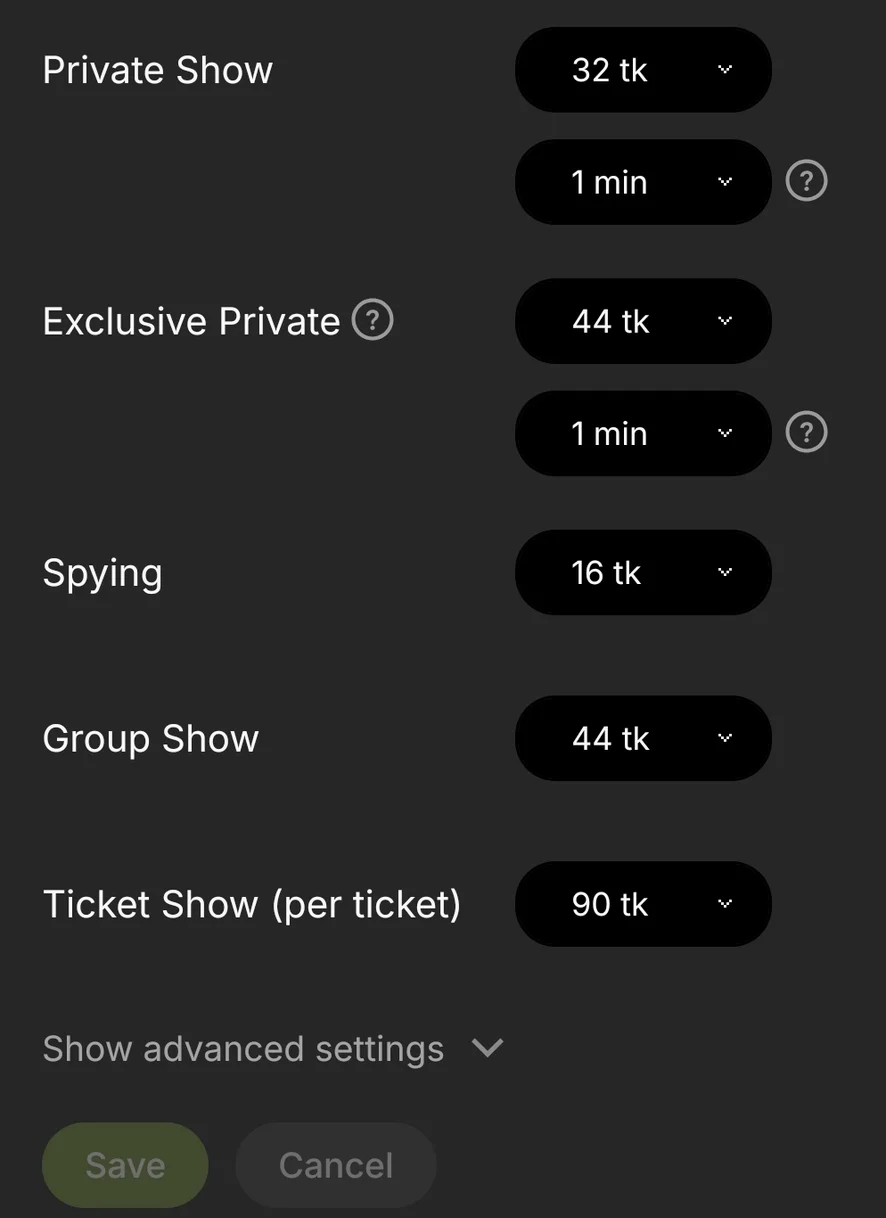The width and height of the screenshot is (886, 1218).
Task: Click chevron beside Show advanced settings
Action: tap(488, 1048)
